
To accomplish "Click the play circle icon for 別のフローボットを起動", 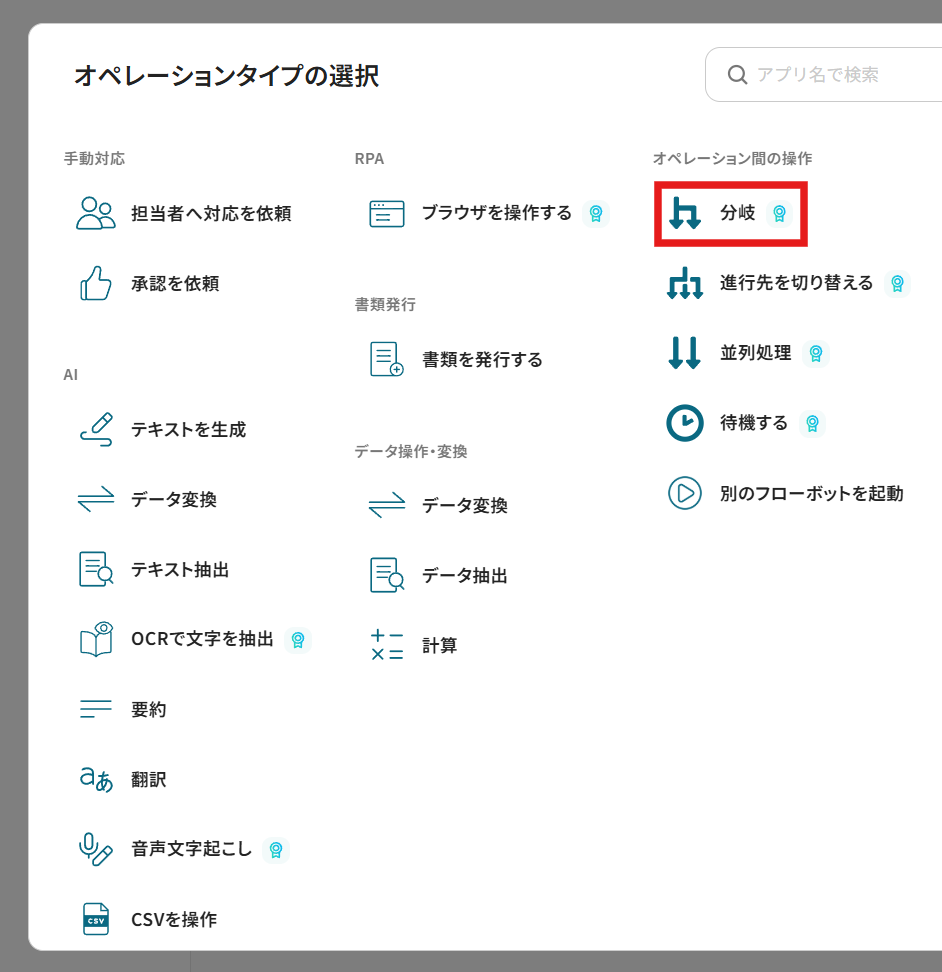I will [685, 493].
